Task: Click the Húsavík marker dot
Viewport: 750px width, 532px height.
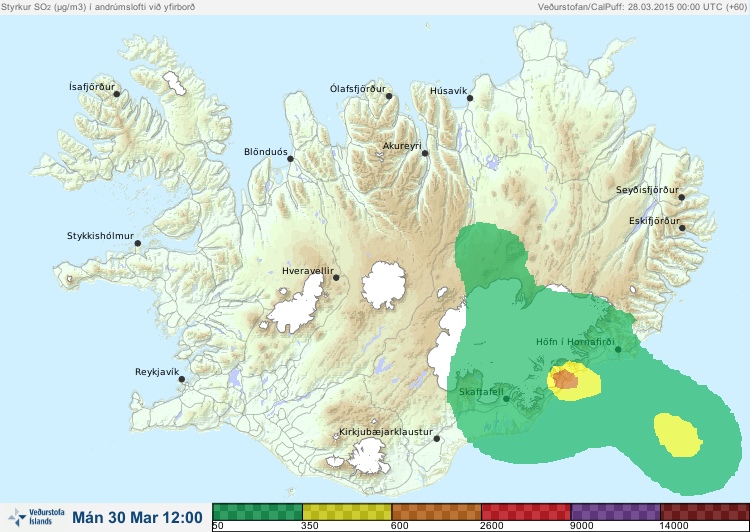Action: 470,98
